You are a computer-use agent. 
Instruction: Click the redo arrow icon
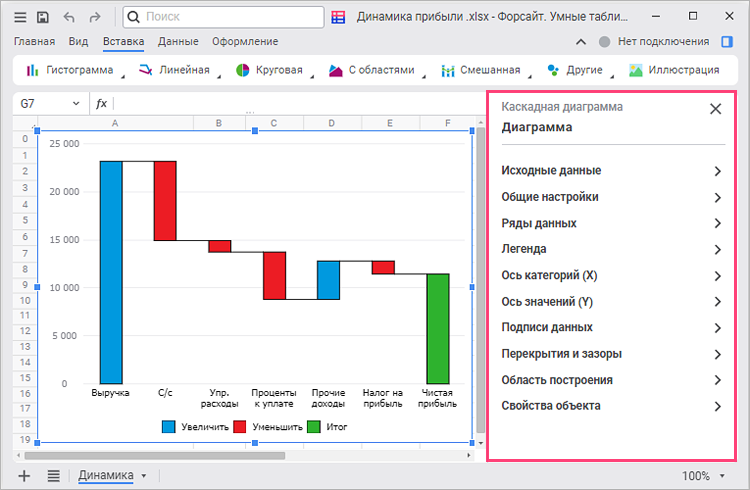click(95, 17)
